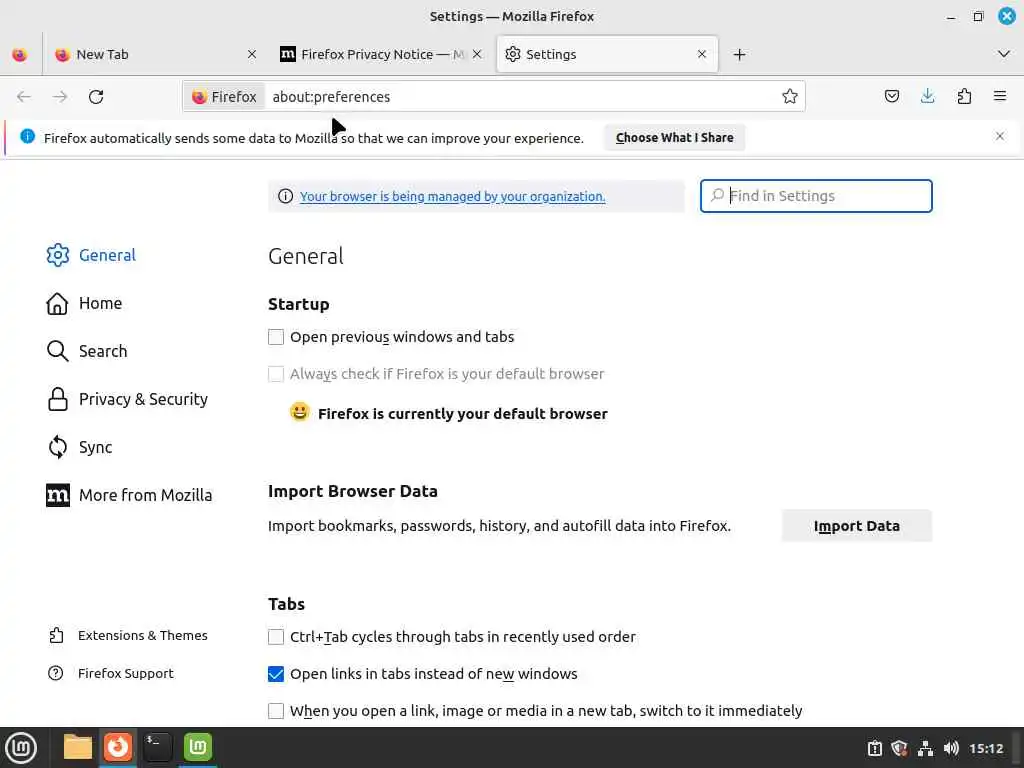Screen dimensions: 1024x768
Task: Dismiss the data sharing notification bar
Action: pyautogui.click(x=1000, y=136)
